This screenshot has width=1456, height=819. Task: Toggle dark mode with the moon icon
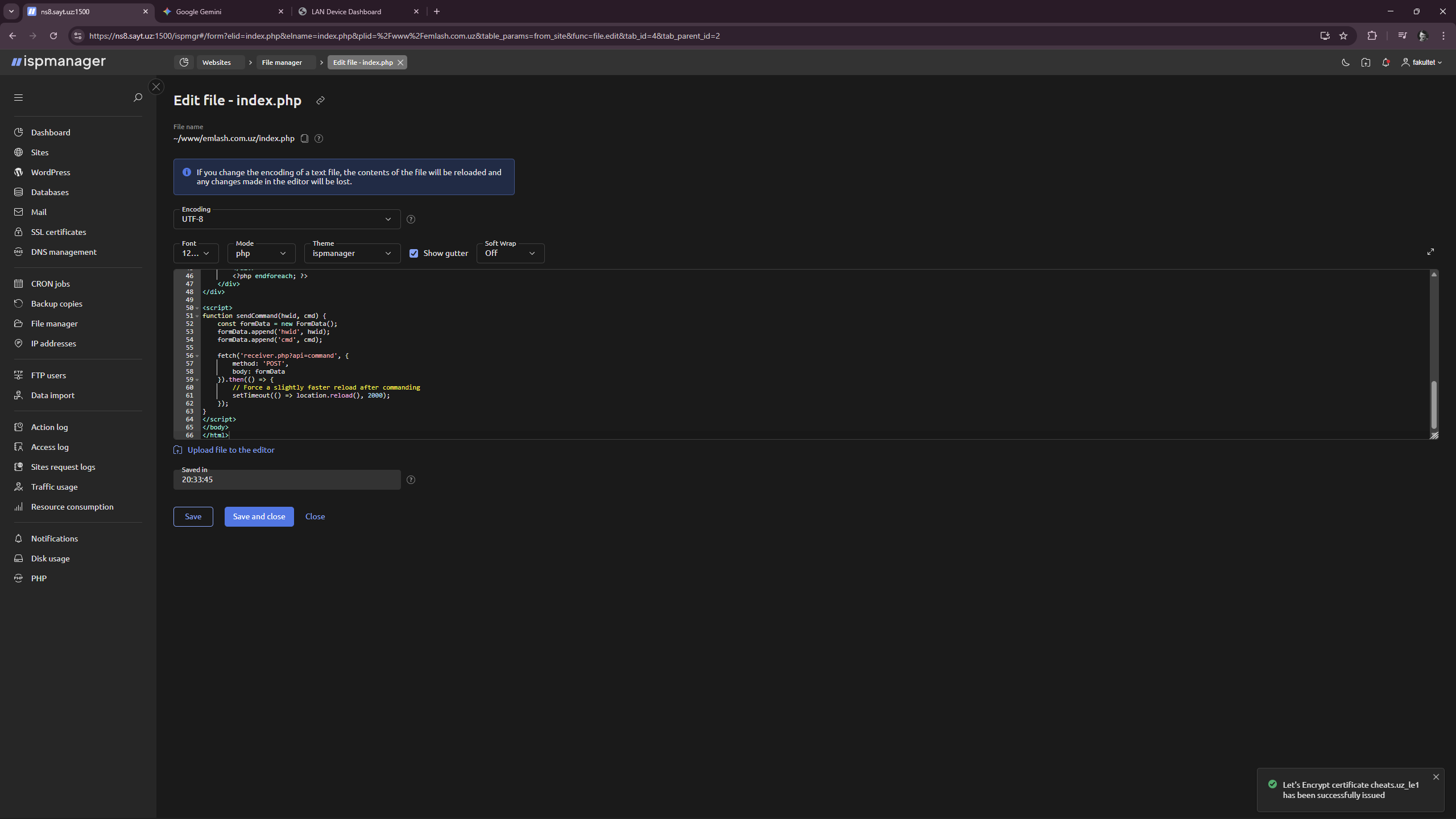(x=1346, y=63)
